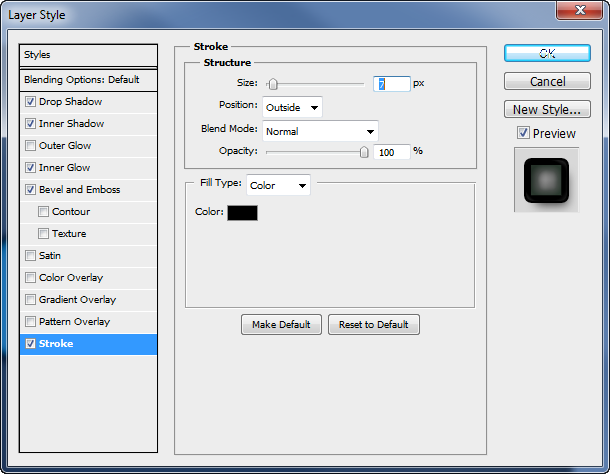The height and width of the screenshot is (474, 610).
Task: Open the Color Overlay settings label
Action: (71, 278)
